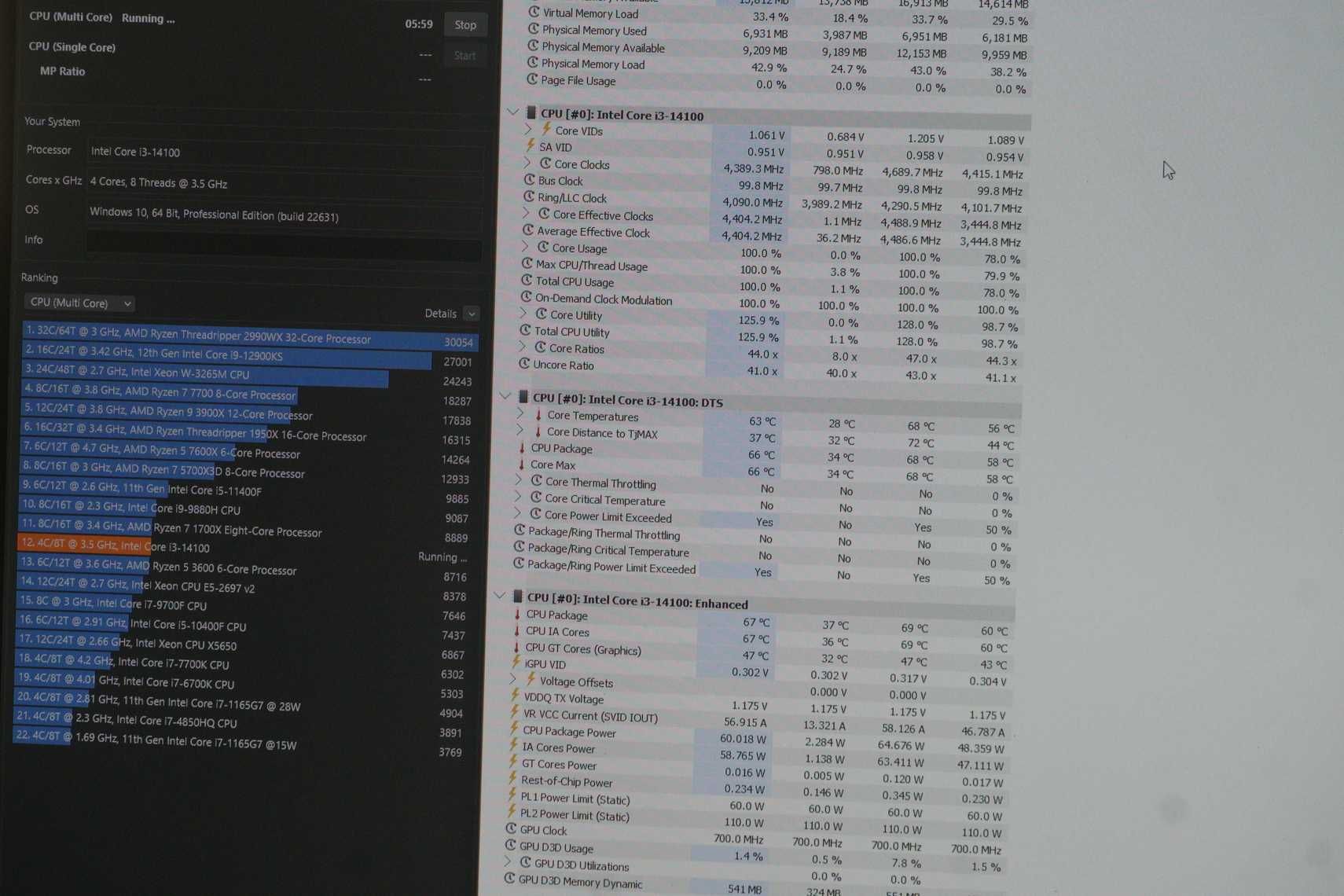Stop the CPU Multi Core benchmark

click(x=465, y=25)
